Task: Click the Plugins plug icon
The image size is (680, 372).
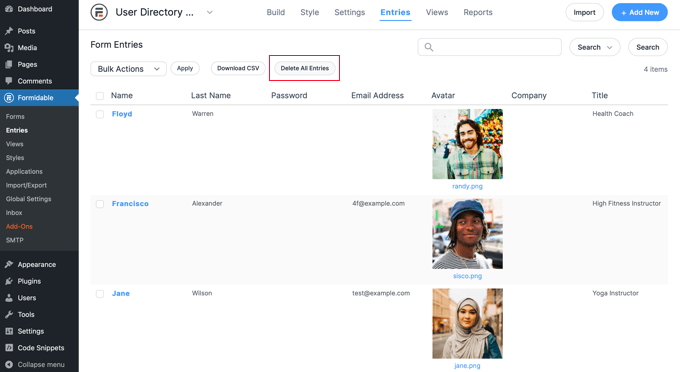Action: pyautogui.click(x=9, y=281)
